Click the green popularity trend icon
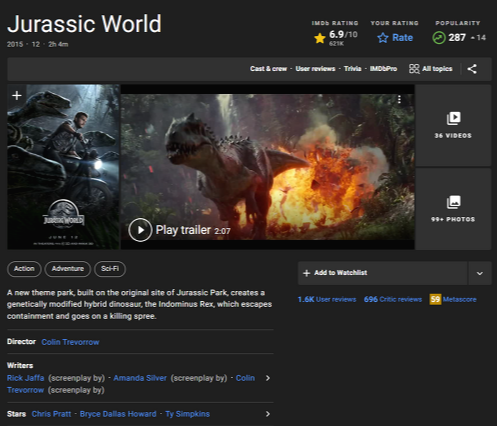This screenshot has width=497, height=426. (x=439, y=38)
